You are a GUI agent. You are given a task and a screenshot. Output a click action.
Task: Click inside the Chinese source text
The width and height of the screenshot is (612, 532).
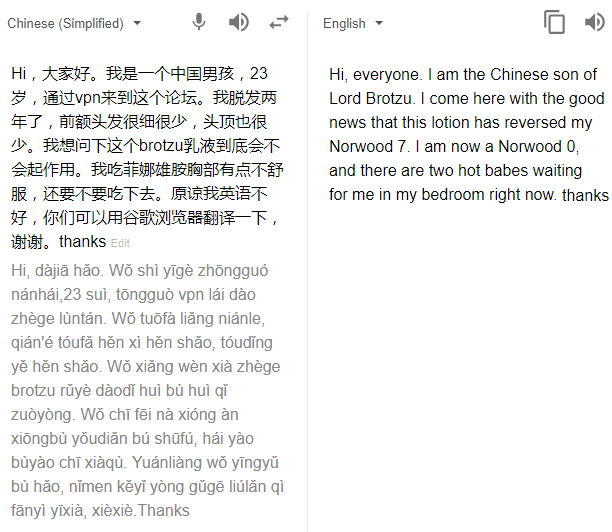click(x=147, y=158)
